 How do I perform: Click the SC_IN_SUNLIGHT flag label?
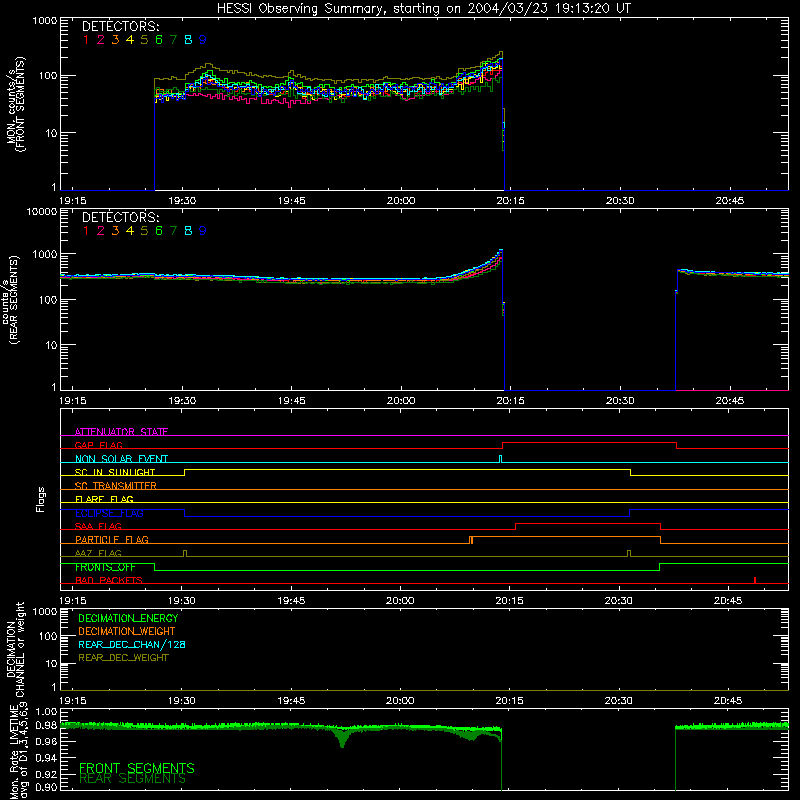coord(115,472)
